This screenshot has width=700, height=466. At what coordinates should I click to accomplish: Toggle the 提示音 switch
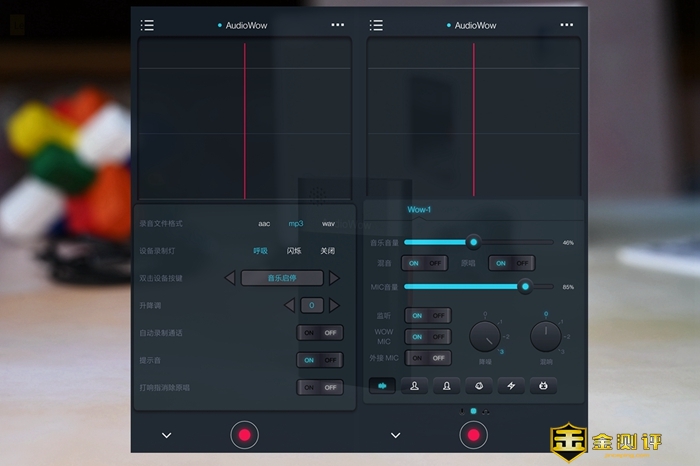320,360
